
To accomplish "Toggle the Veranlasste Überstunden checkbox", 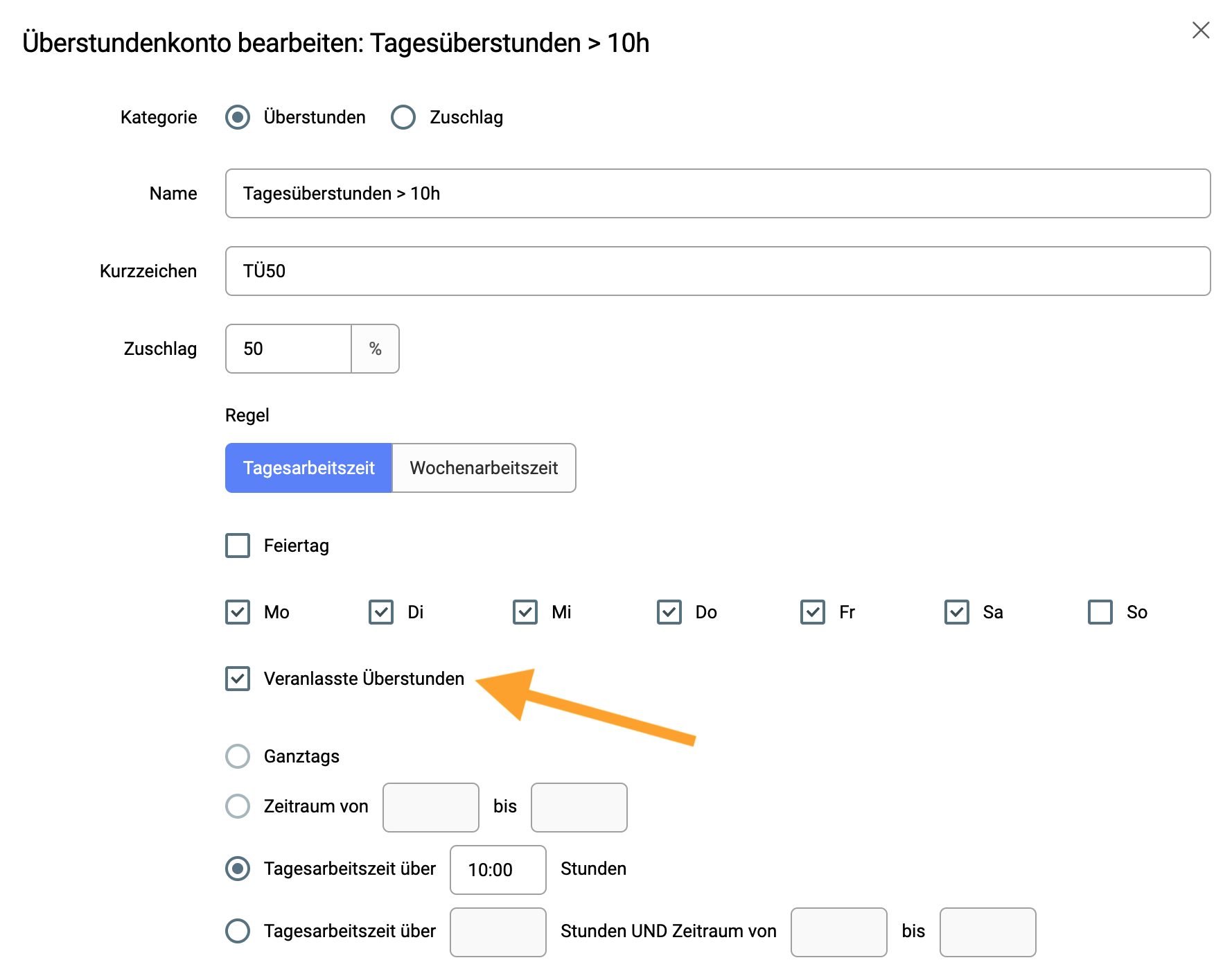I will click(x=238, y=679).
